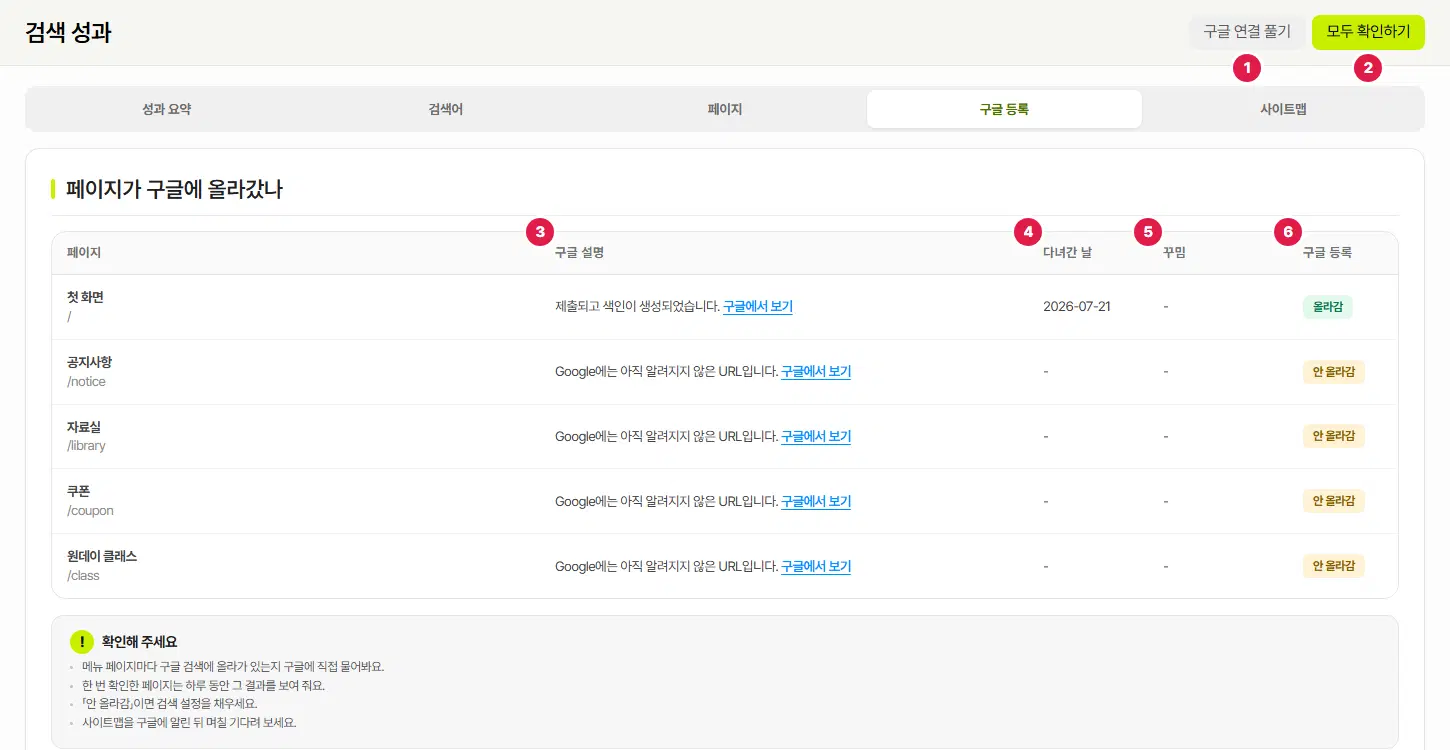
Task: Select the 구글 등록 tab
Action: [1004, 109]
